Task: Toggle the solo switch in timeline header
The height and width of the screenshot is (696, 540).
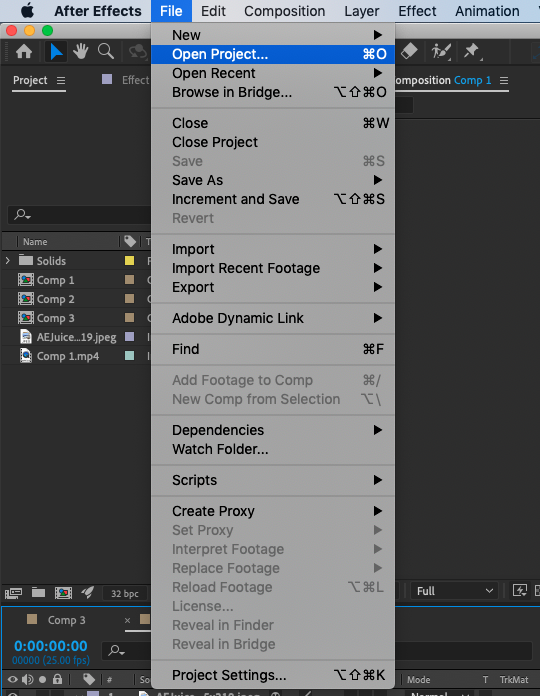Action: coord(42,680)
